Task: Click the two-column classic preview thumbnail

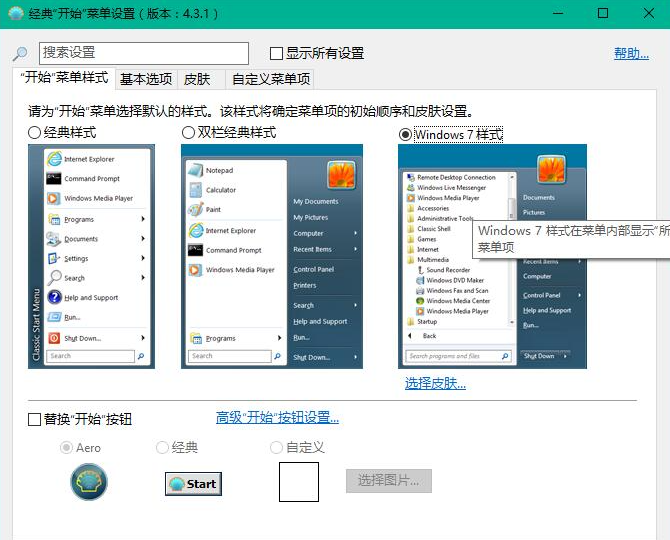Action: coord(271,256)
